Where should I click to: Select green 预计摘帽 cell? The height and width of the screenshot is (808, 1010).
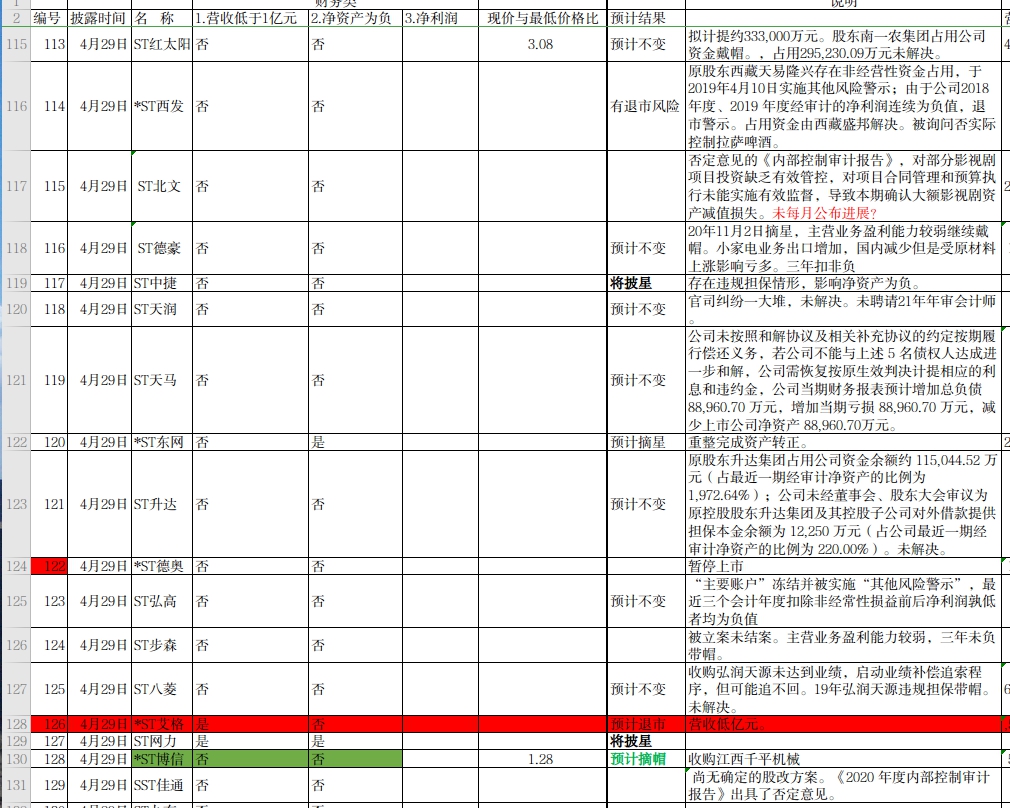[646, 759]
